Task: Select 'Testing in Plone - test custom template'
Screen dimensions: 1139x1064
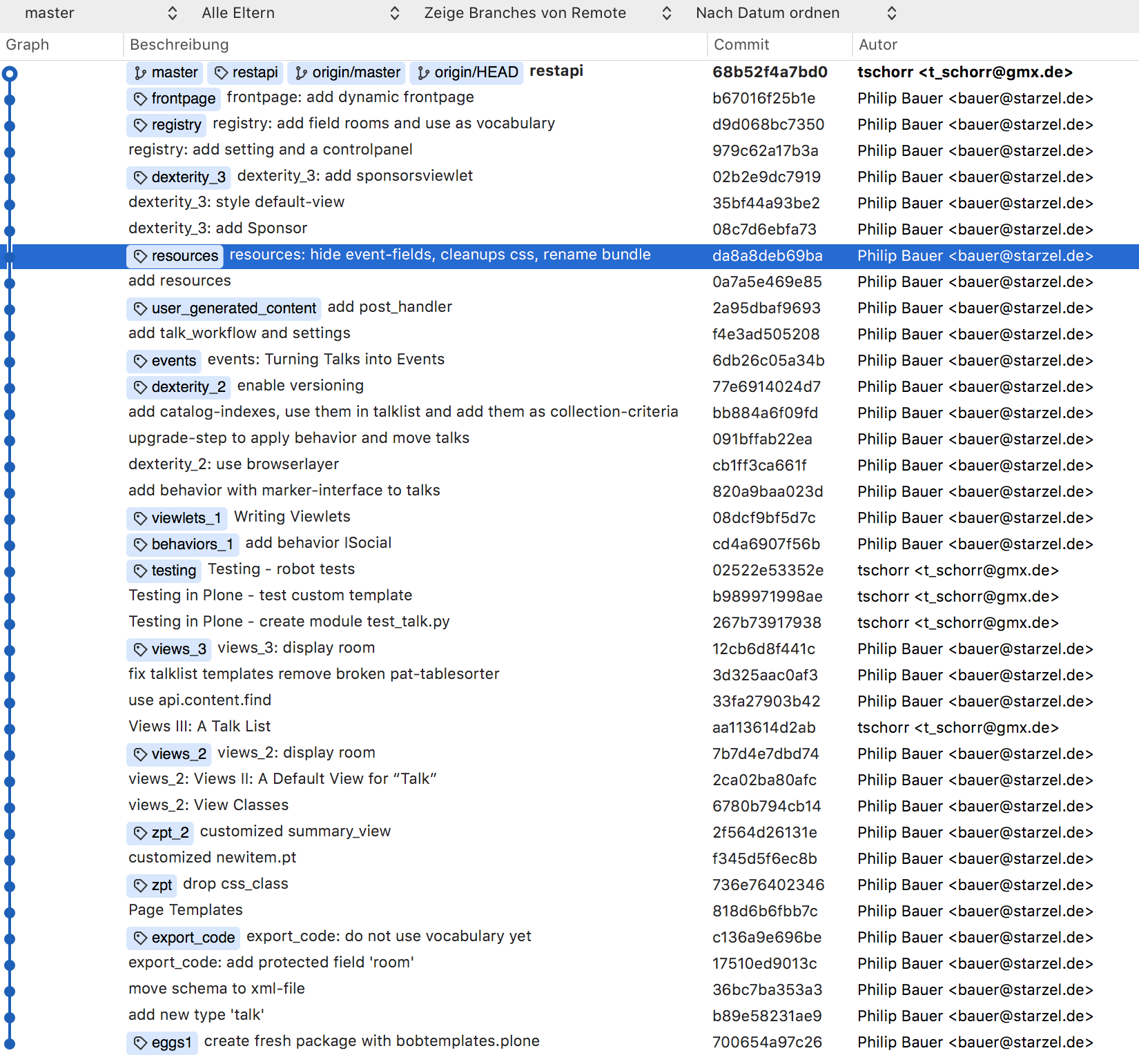Action: (270, 595)
